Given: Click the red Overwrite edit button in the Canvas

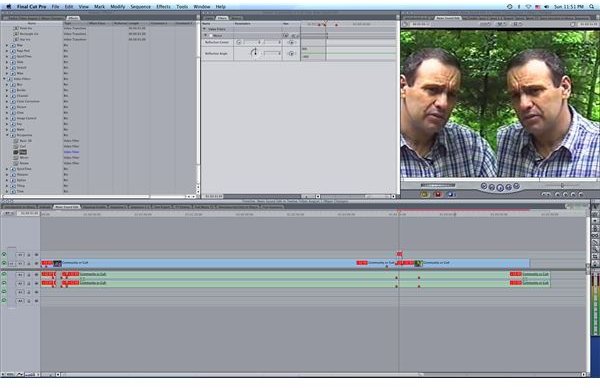Looking at the screenshot, I should click(438, 194).
